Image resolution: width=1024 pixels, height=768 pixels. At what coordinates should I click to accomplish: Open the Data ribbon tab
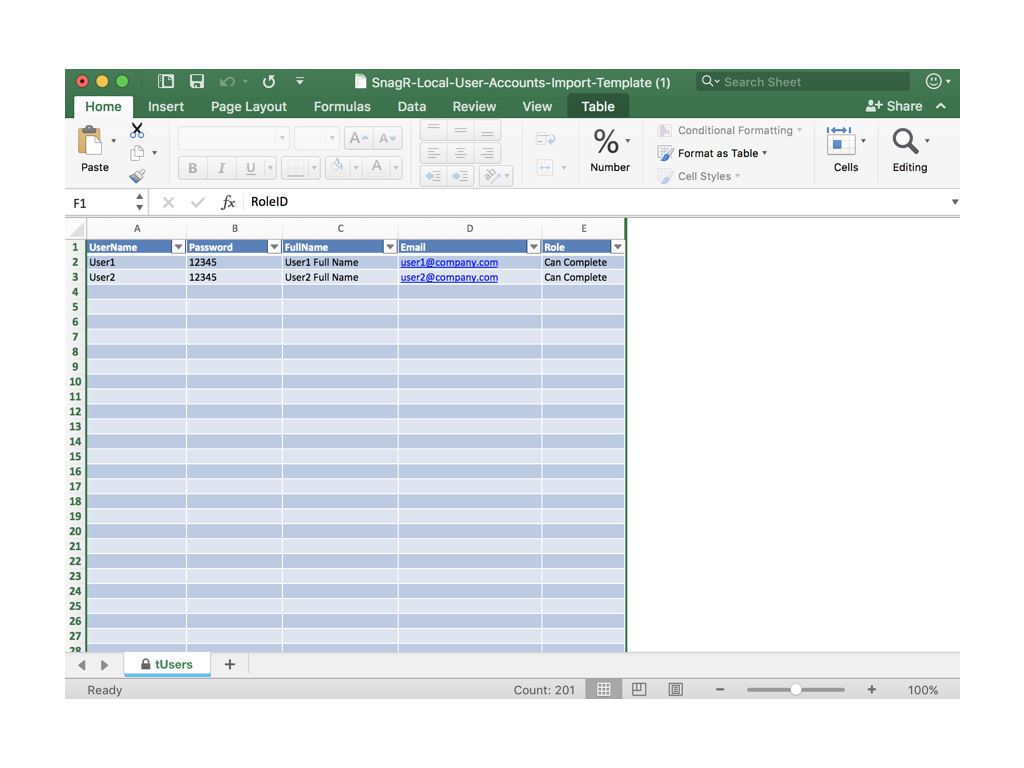click(412, 106)
